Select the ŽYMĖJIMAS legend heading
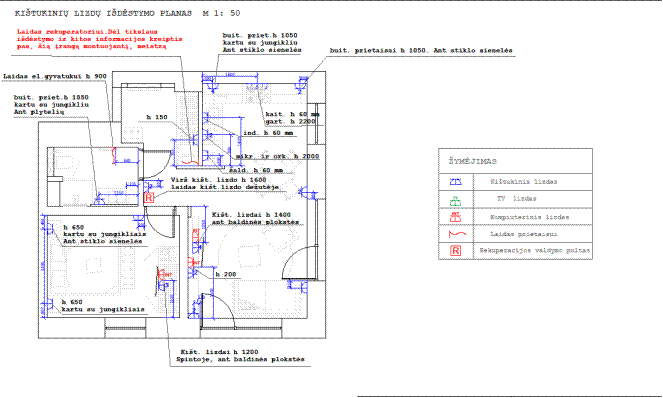The image size is (663, 398). 473,161
